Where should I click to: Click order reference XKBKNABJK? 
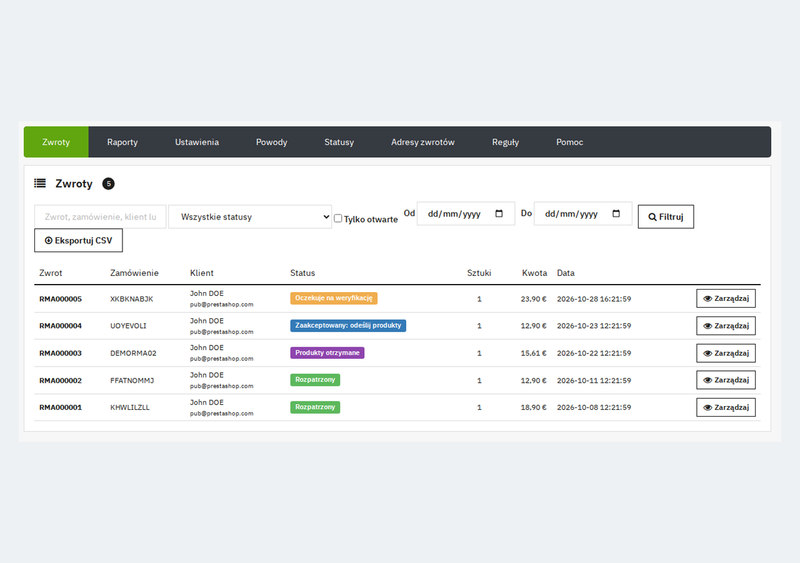click(x=132, y=299)
